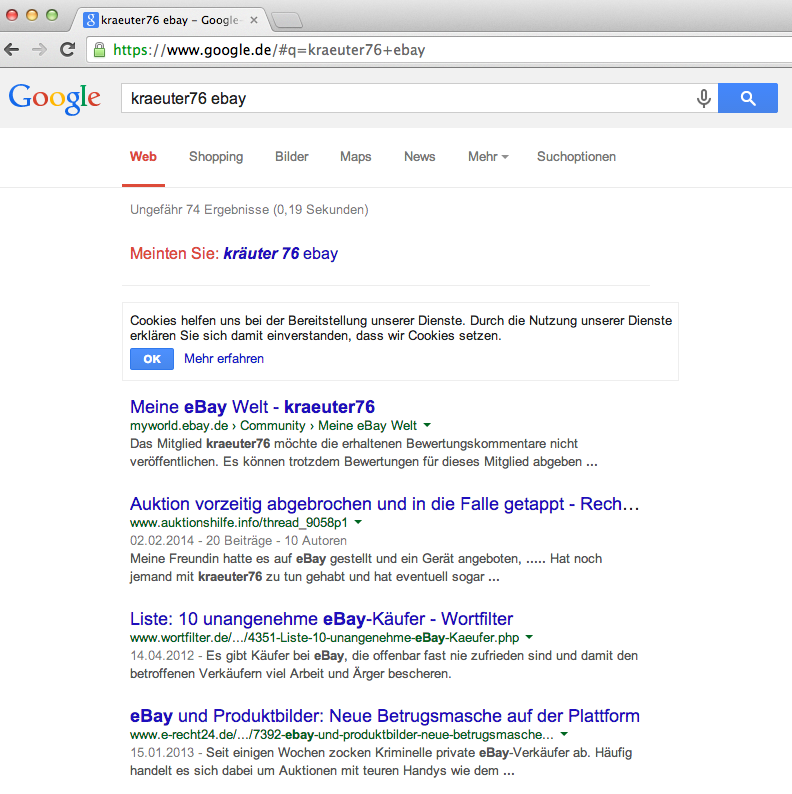Close the kraeuter76 ebay browser tab
Image resolution: width=792 pixels, height=794 pixels.
point(254,20)
